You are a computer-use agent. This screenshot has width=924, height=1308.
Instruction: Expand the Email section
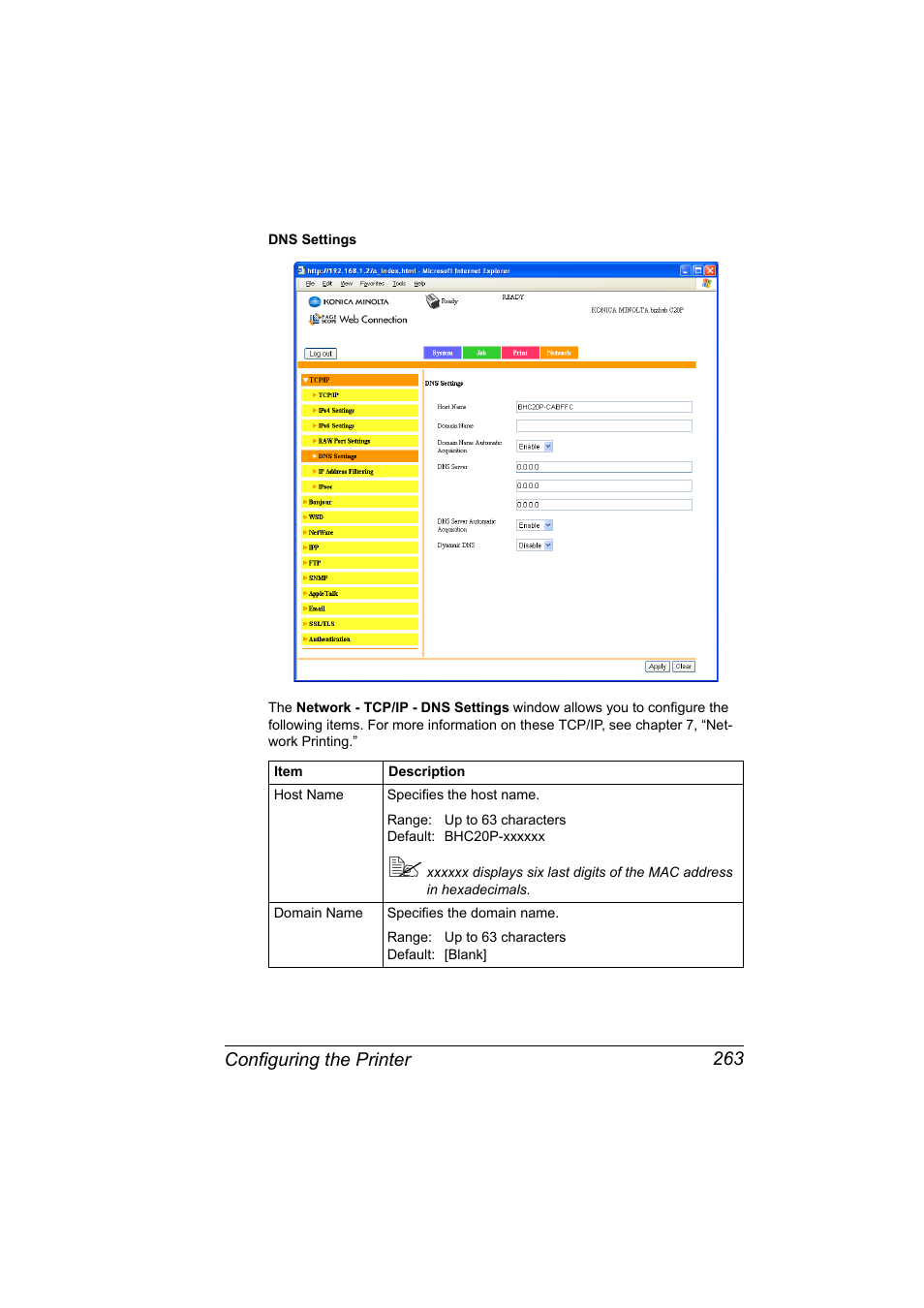[x=359, y=608]
